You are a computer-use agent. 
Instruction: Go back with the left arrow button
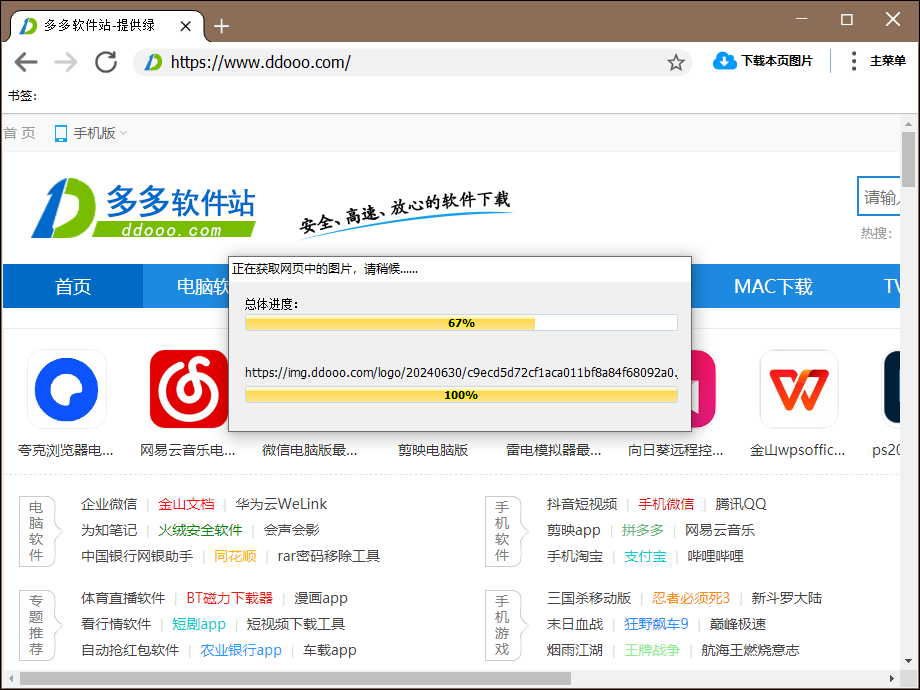point(26,62)
